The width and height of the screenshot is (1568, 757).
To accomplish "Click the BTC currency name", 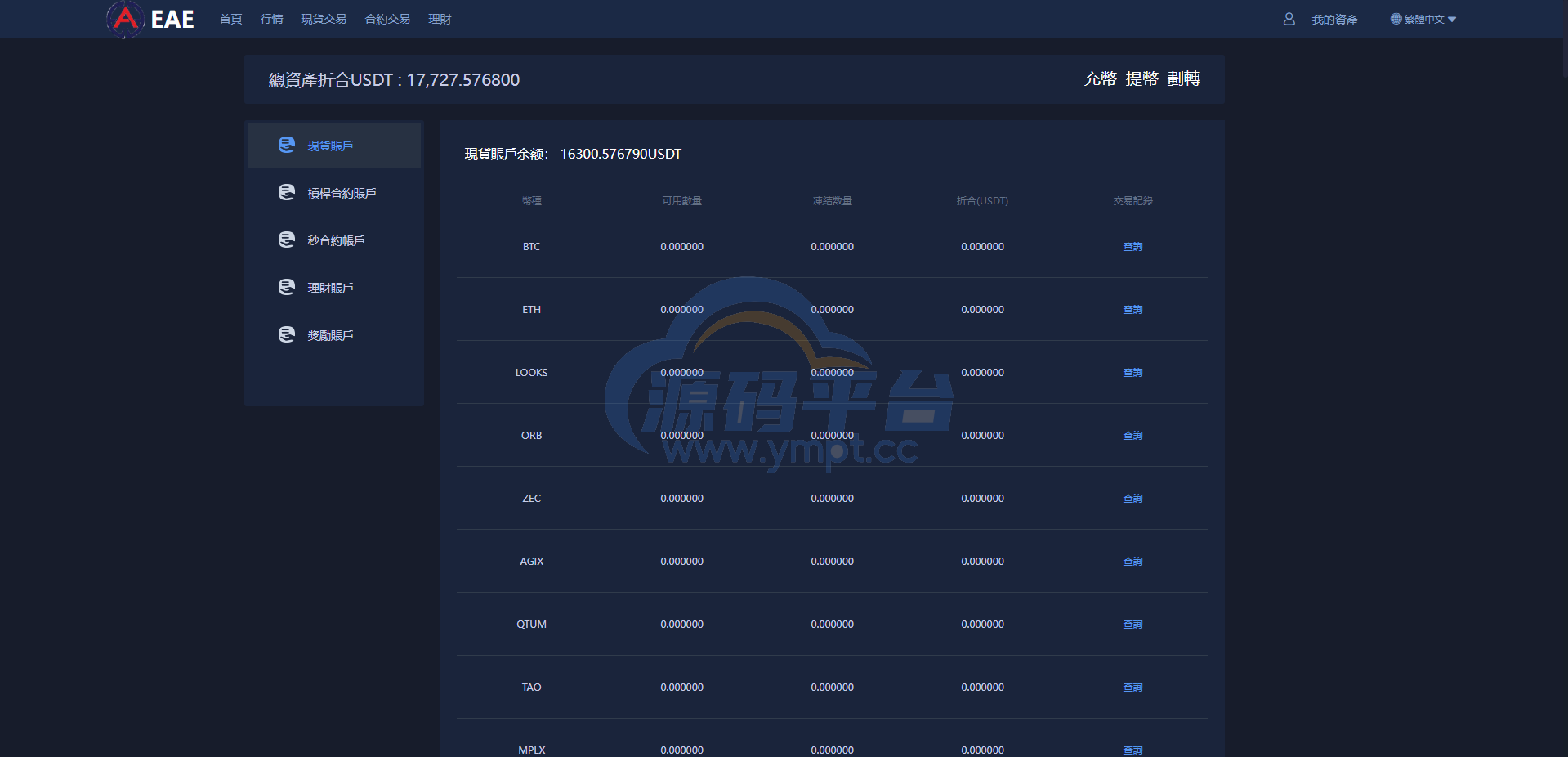I will (x=531, y=247).
